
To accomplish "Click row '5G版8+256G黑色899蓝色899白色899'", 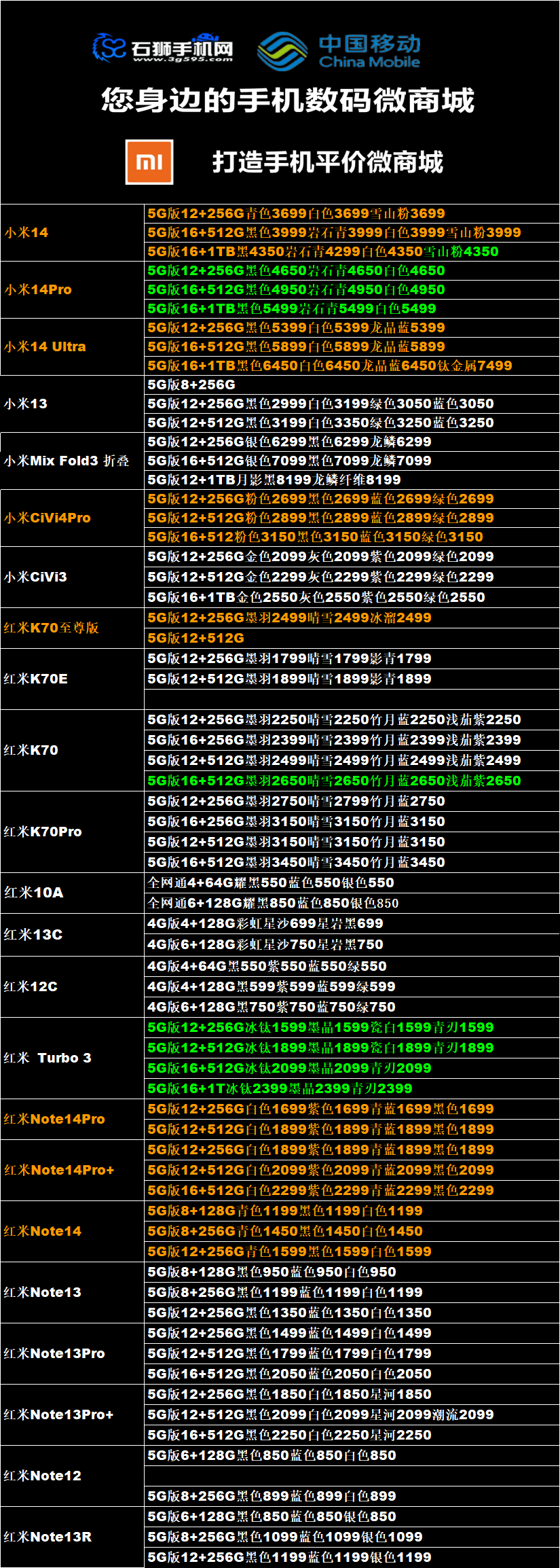I will (x=352, y=1496).
